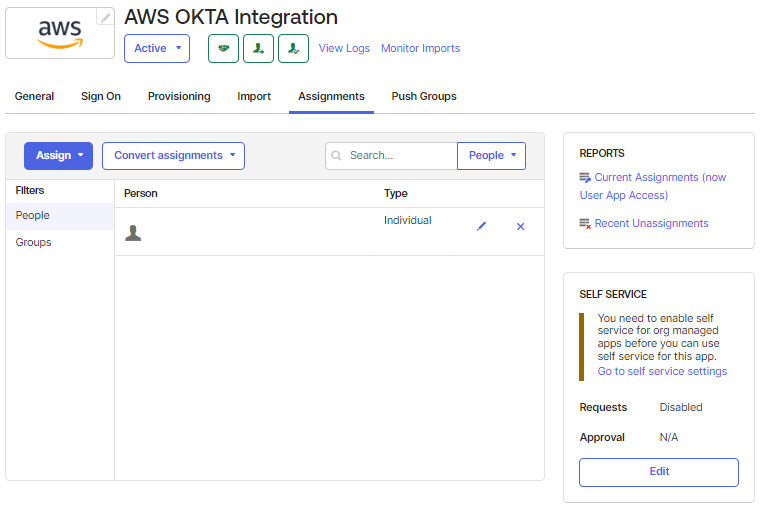Open Monitor Imports link
The width and height of the screenshot is (767, 505).
pos(421,48)
